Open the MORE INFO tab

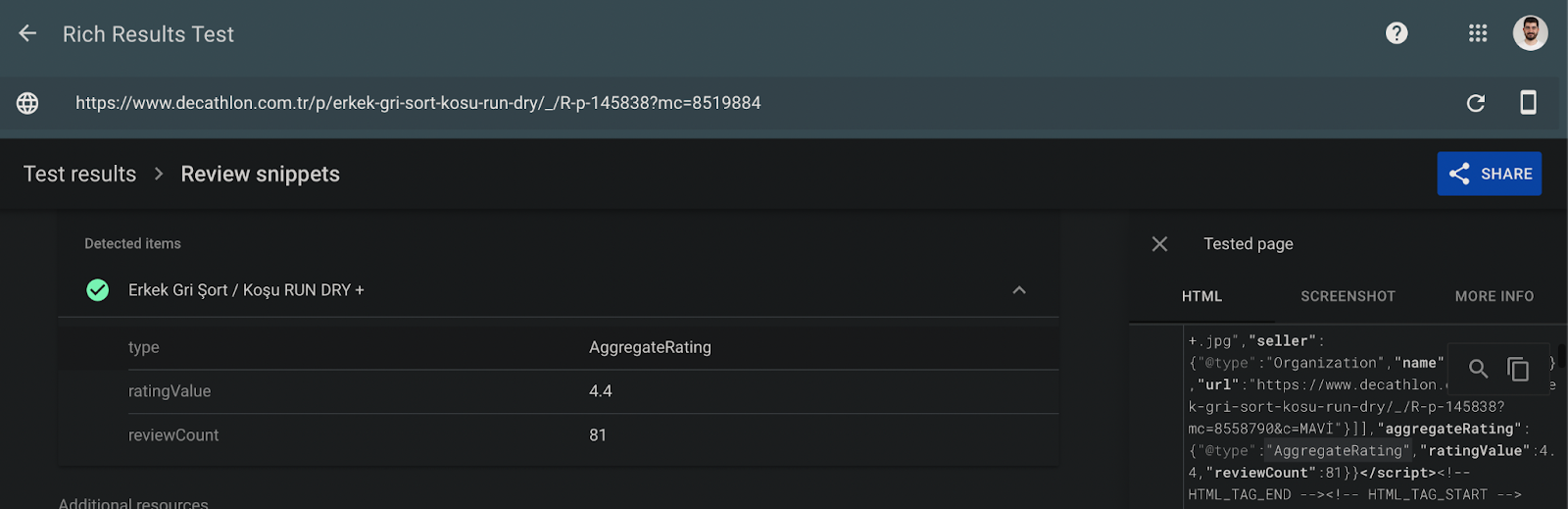1494,296
